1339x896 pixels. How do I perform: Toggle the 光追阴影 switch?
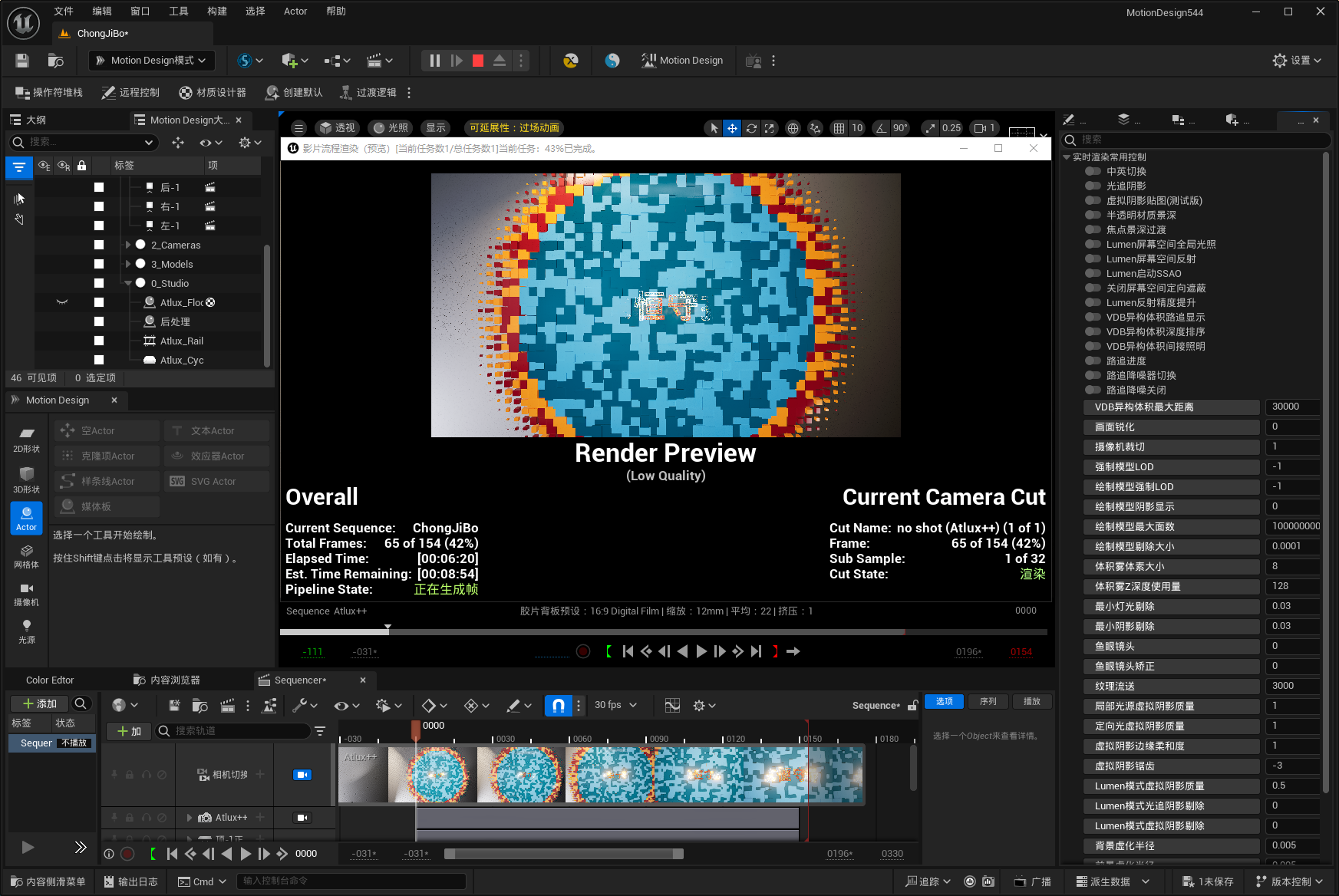1093,186
